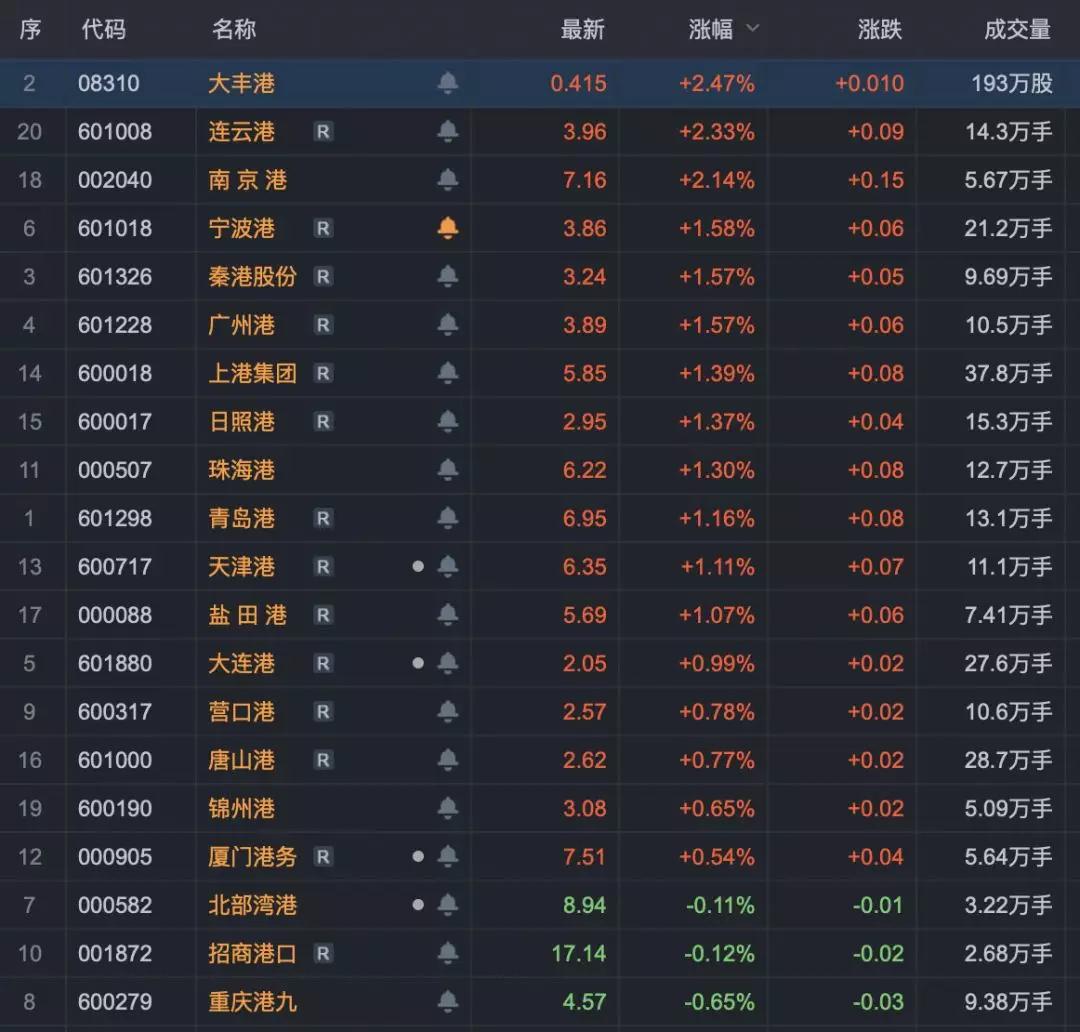The height and width of the screenshot is (1032, 1080).
Task: Click the dot indicator in 天津港 row
Action: point(418,567)
